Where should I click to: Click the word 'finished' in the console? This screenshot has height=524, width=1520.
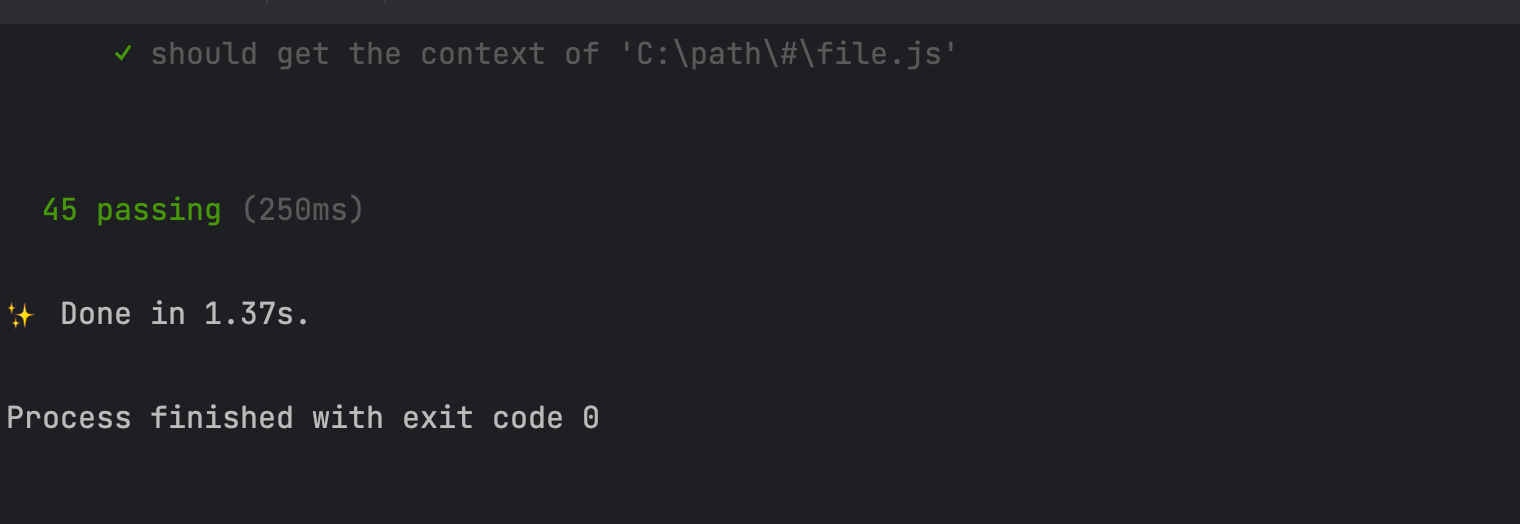tap(222, 418)
